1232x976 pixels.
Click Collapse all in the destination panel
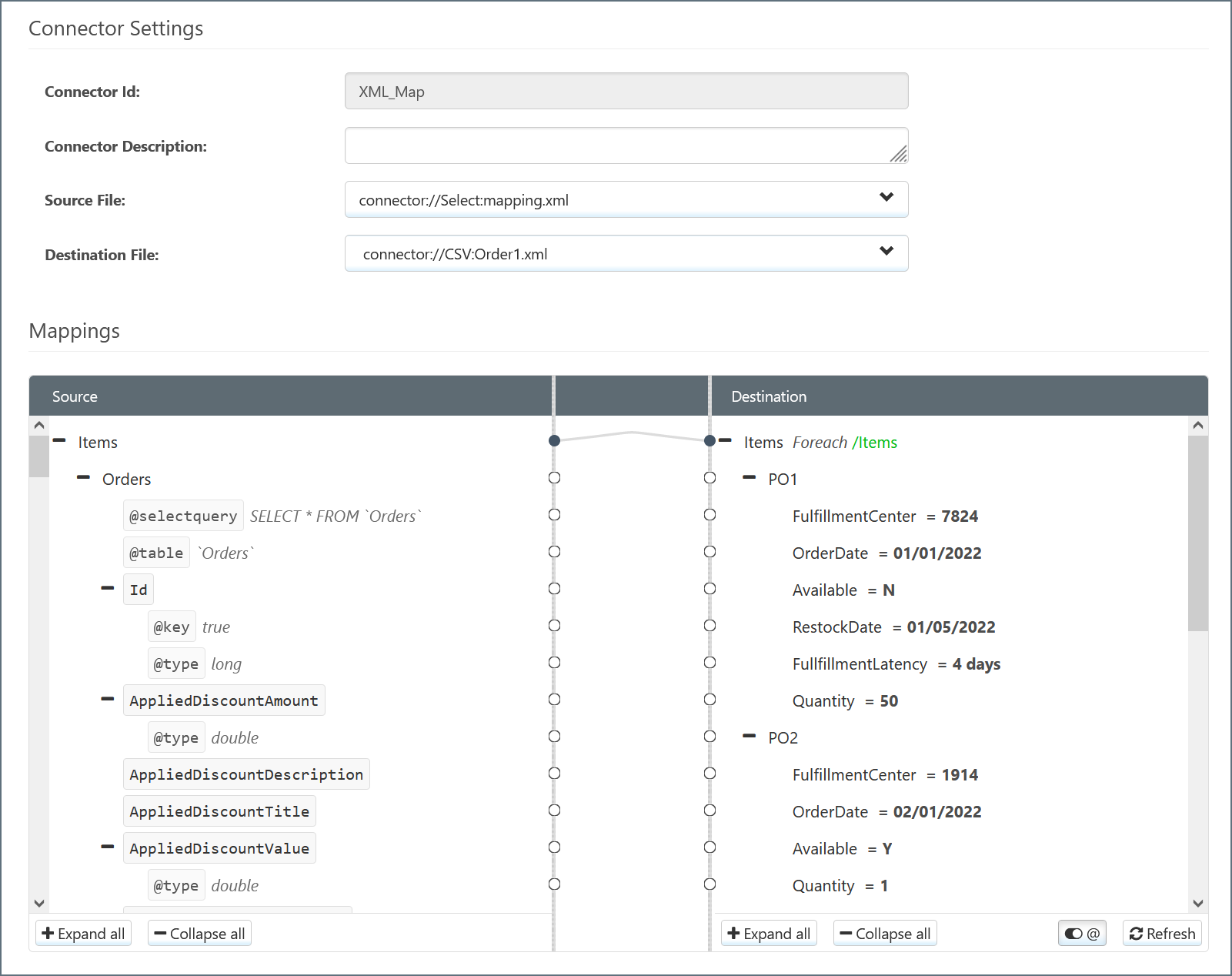pos(885,934)
